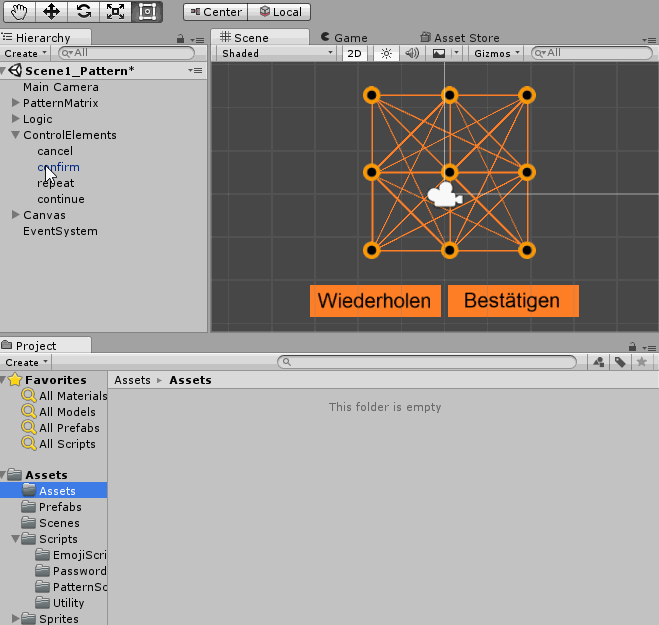Screen dimensions: 659x625
Task: Open the Gizmos dropdown
Action: pyautogui.click(x=496, y=53)
